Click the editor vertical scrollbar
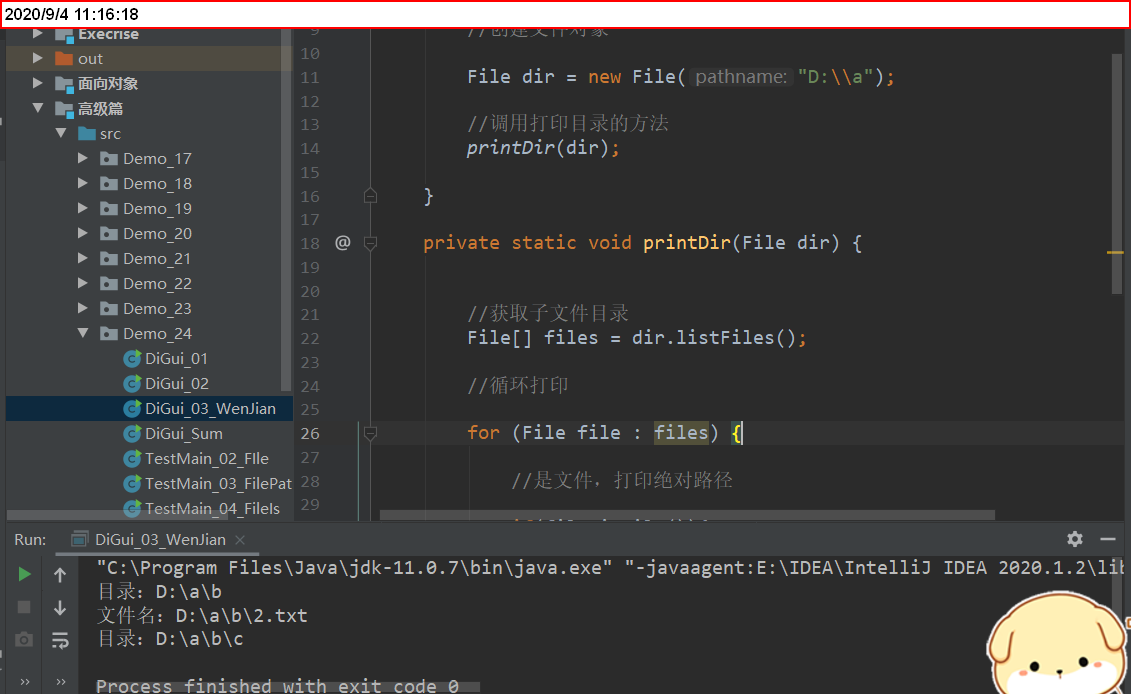Image resolution: width=1131 pixels, height=694 pixels. (x=1117, y=173)
